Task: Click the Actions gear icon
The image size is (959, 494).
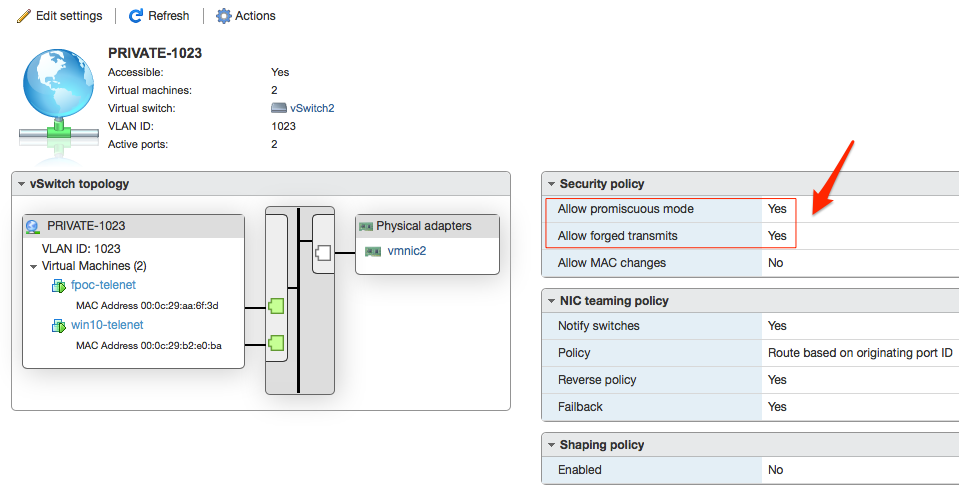Action: (x=224, y=16)
